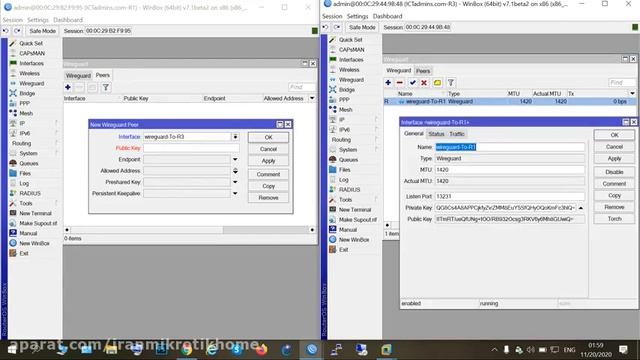Click Disable in R3 interface dialog
The height and width of the screenshot is (360, 640).
(x=614, y=172)
